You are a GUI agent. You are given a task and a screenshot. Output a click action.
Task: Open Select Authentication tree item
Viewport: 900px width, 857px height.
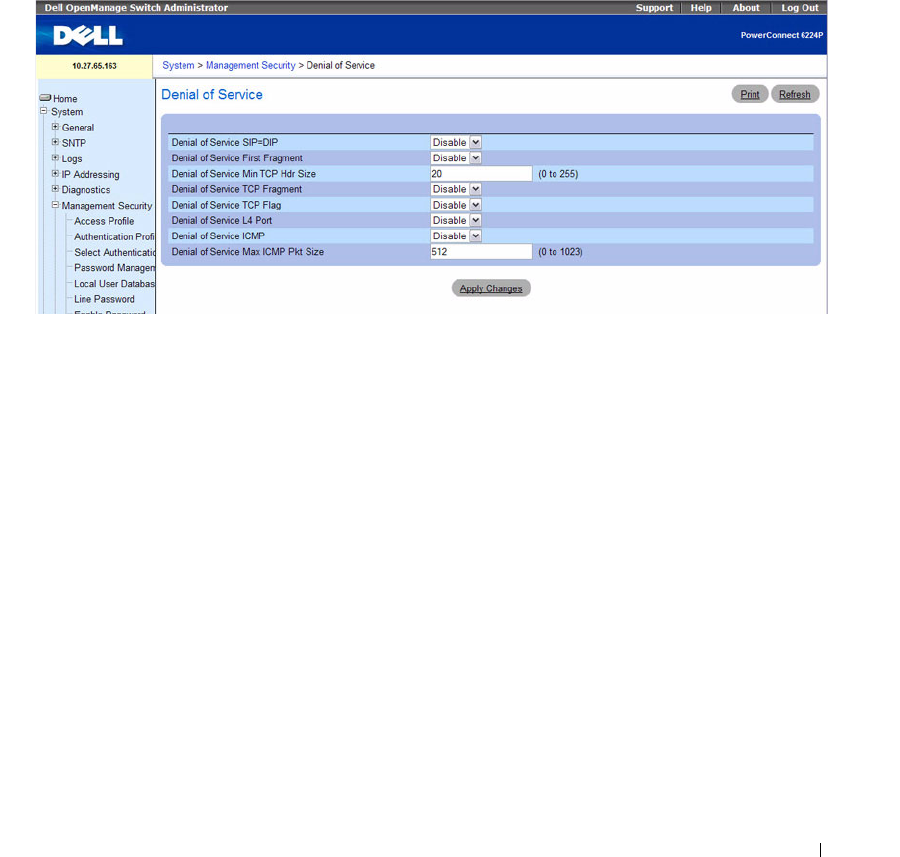(x=114, y=252)
